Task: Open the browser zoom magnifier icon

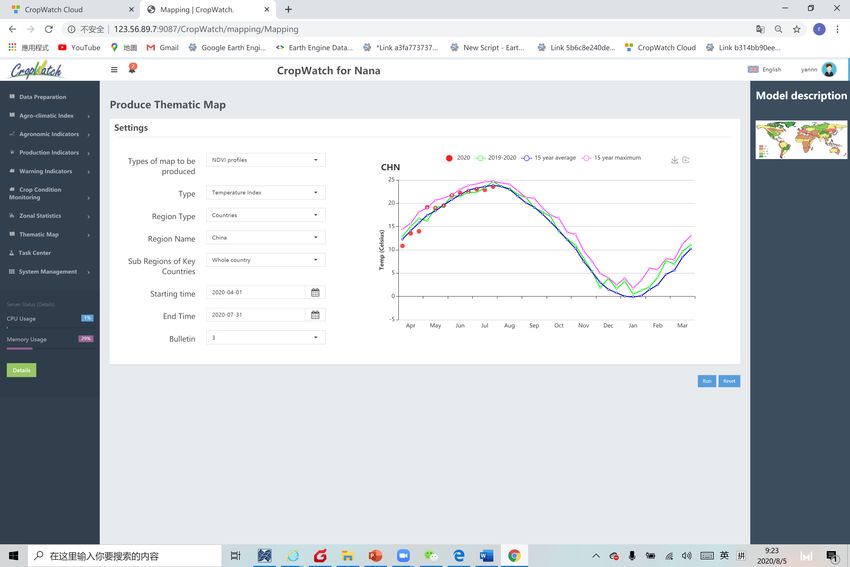Action: 778,29
